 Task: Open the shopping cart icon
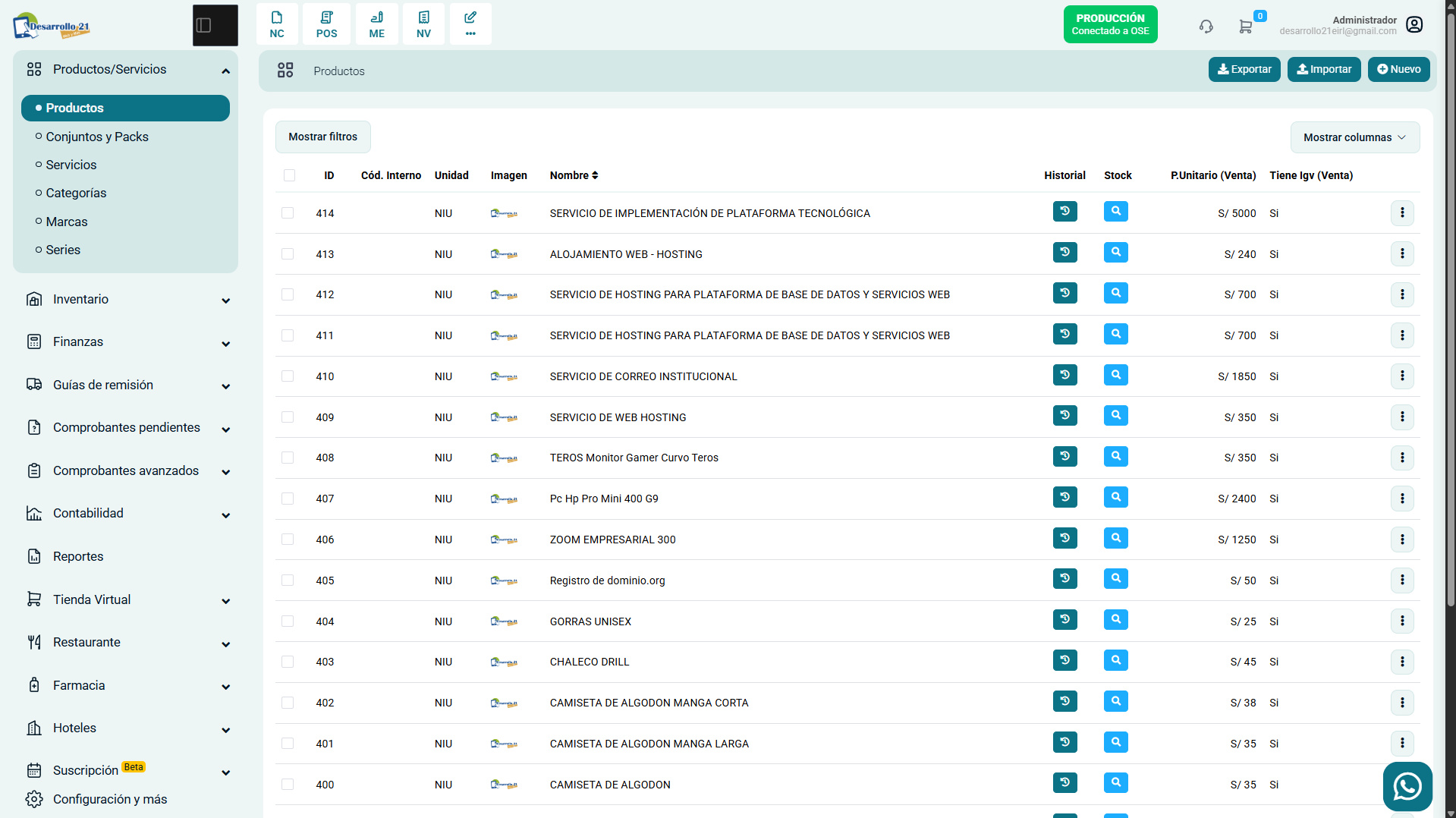tap(1246, 27)
